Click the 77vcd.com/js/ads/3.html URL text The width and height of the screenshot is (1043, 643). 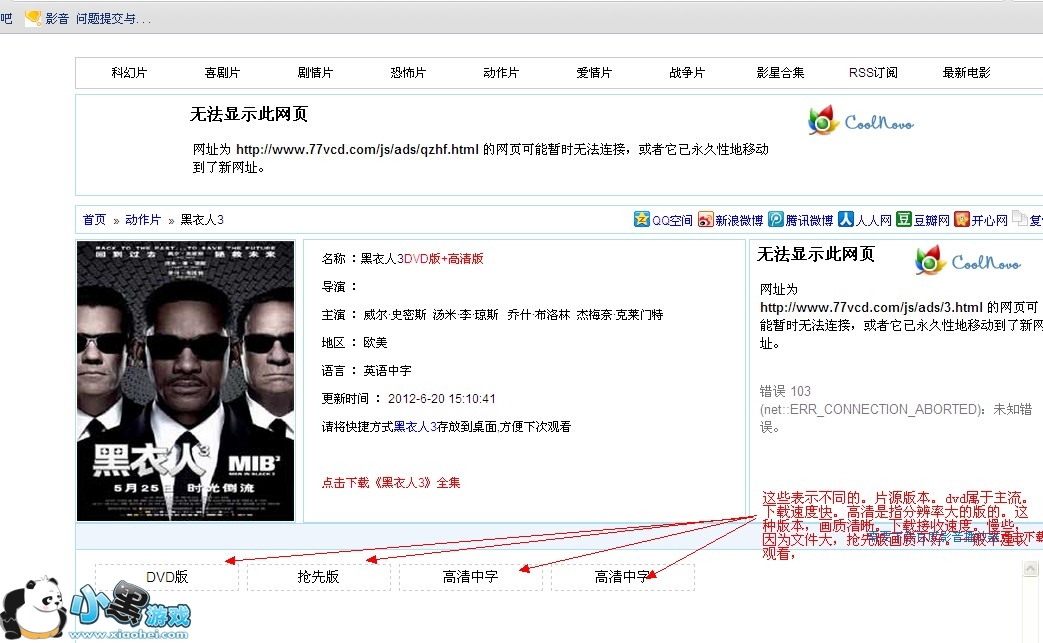[871, 307]
